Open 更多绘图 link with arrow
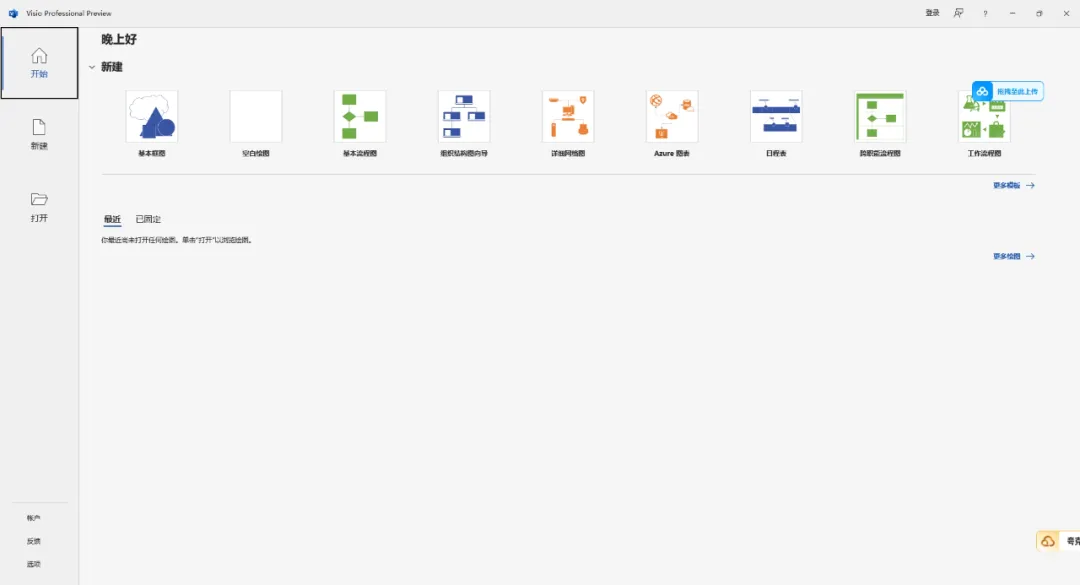This screenshot has width=1080, height=585. point(1013,256)
